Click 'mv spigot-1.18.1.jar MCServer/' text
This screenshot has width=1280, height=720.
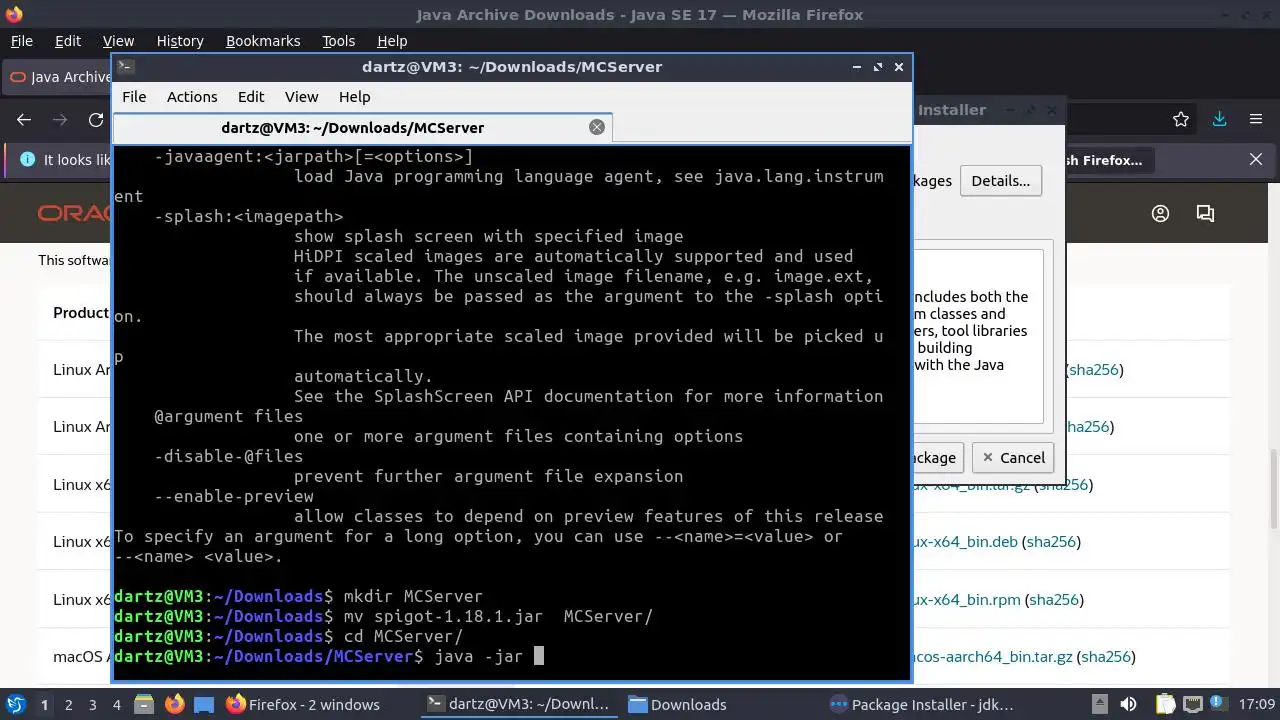pyautogui.click(x=498, y=617)
